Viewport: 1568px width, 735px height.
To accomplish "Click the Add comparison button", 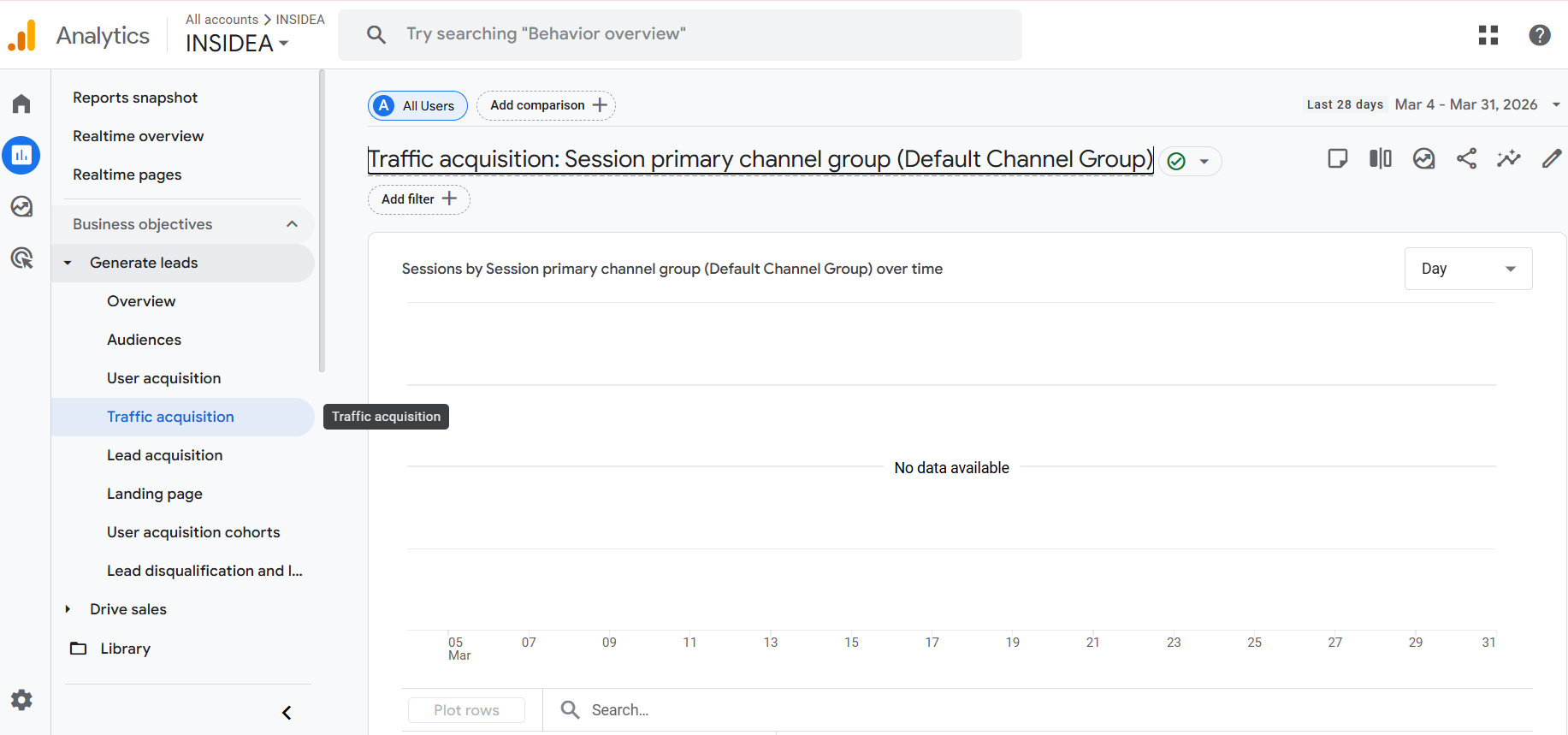I will pyautogui.click(x=546, y=105).
